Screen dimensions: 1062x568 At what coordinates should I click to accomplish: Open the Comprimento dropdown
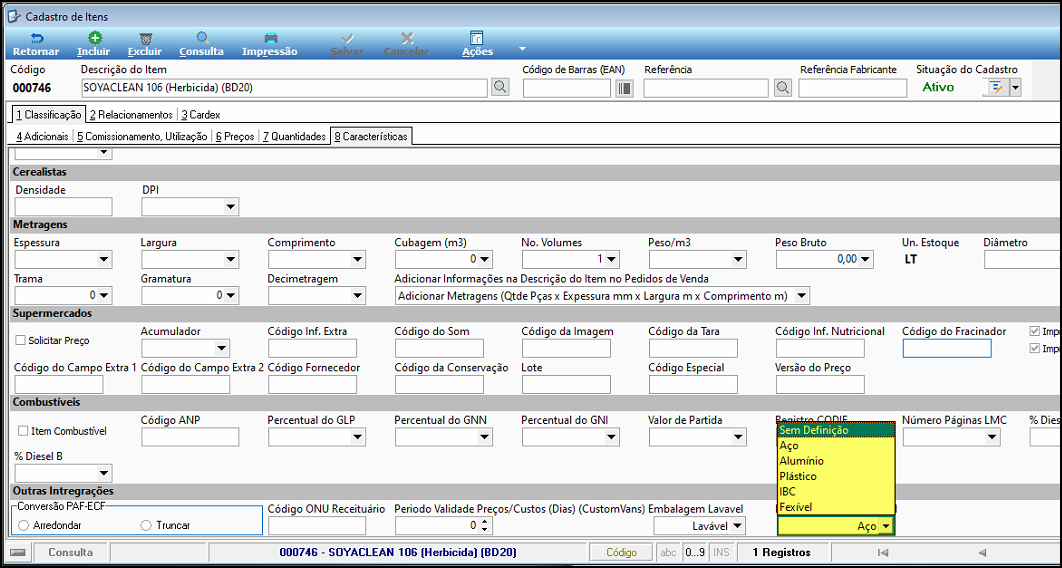(358, 259)
